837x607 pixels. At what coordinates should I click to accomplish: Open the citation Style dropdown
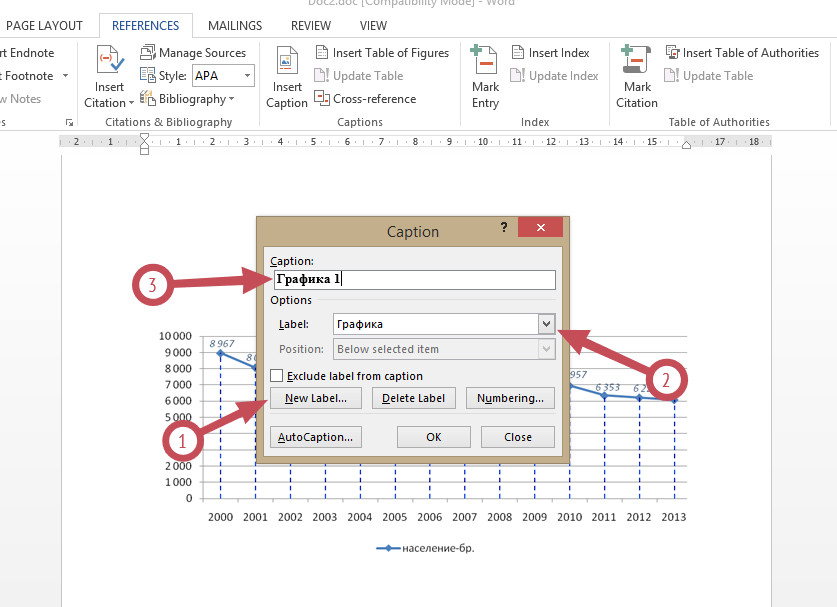click(x=247, y=76)
